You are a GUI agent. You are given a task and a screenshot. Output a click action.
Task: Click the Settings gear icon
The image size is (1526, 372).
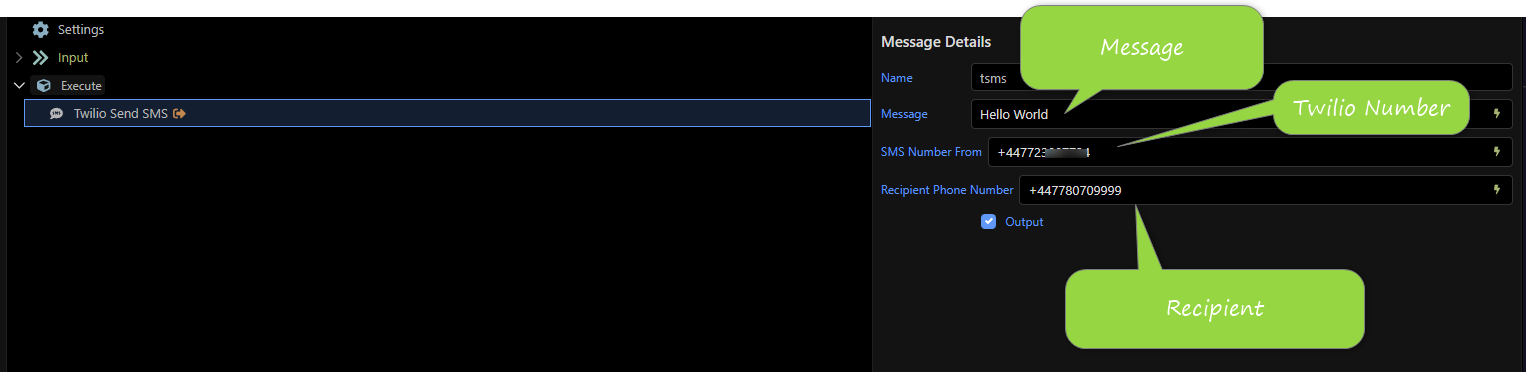tap(41, 30)
